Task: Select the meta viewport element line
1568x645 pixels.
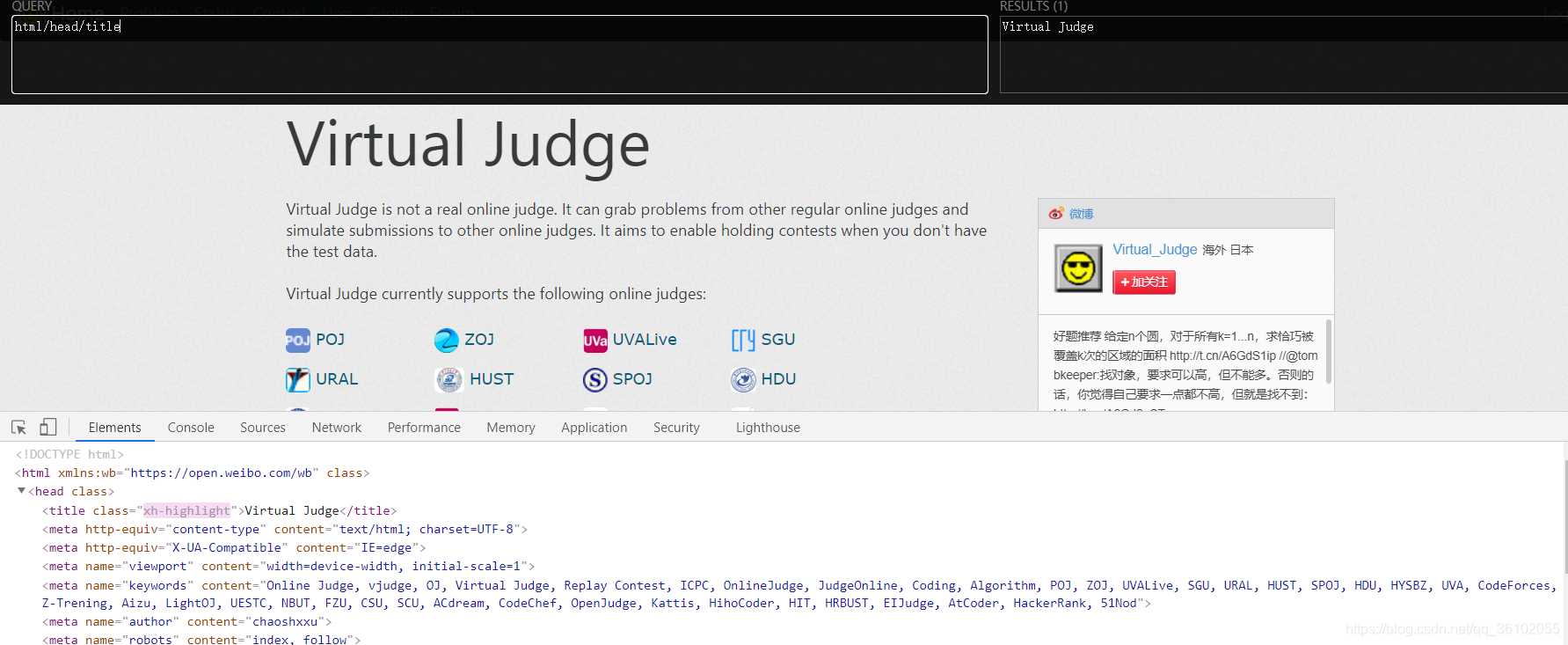Action: pyautogui.click(x=288, y=566)
